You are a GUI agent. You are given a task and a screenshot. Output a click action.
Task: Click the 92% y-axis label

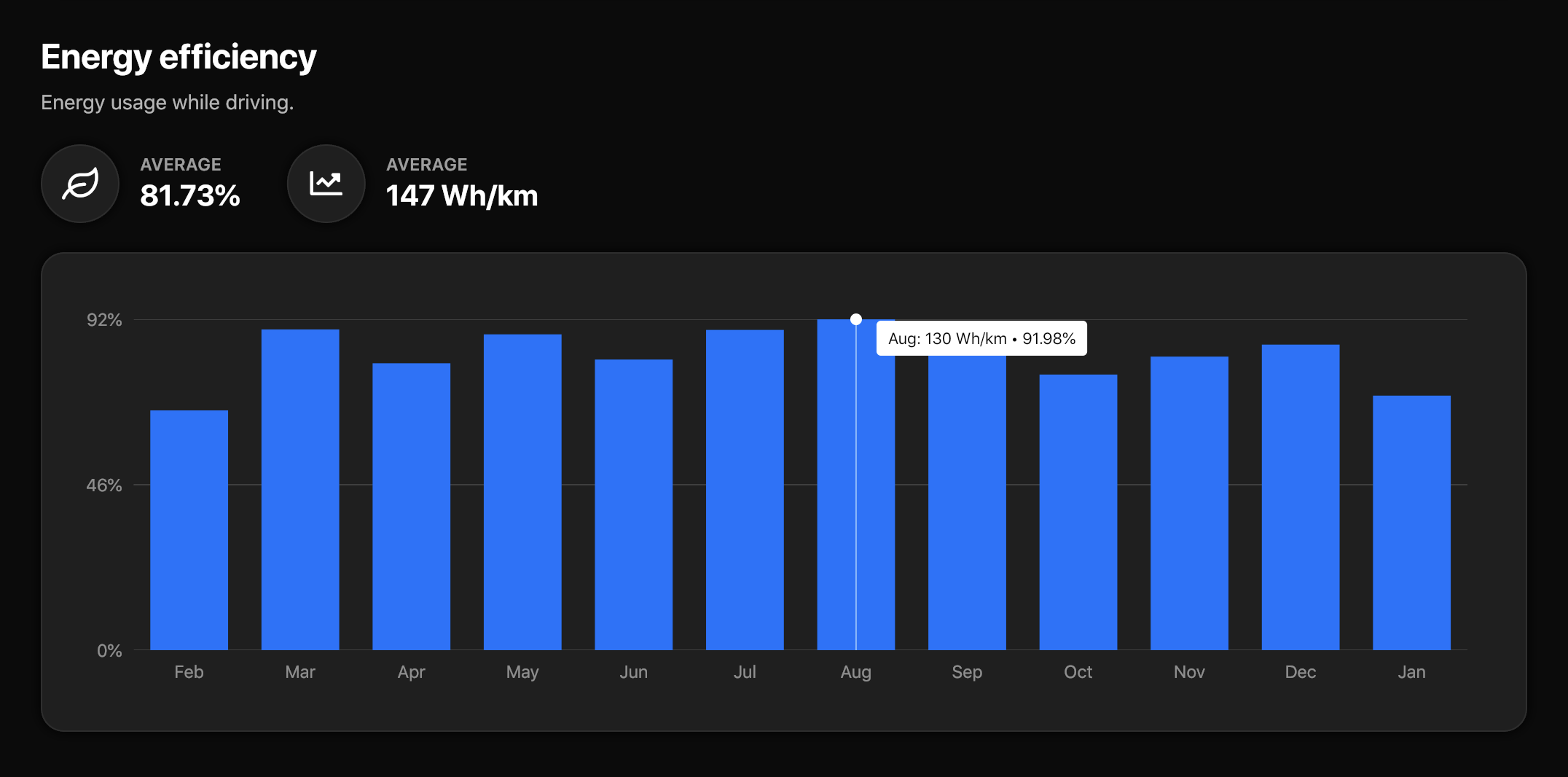click(x=104, y=320)
